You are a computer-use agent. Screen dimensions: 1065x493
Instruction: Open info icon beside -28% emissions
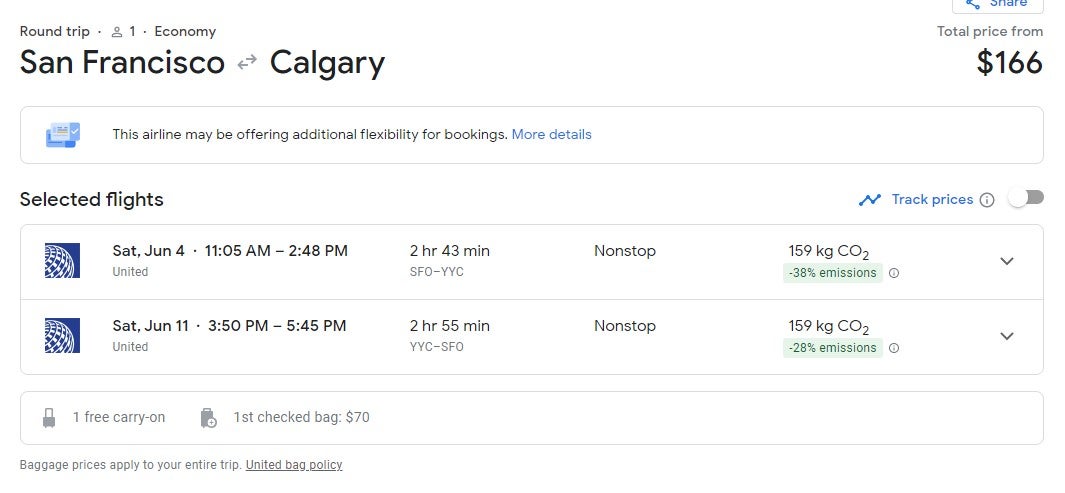[x=894, y=348]
